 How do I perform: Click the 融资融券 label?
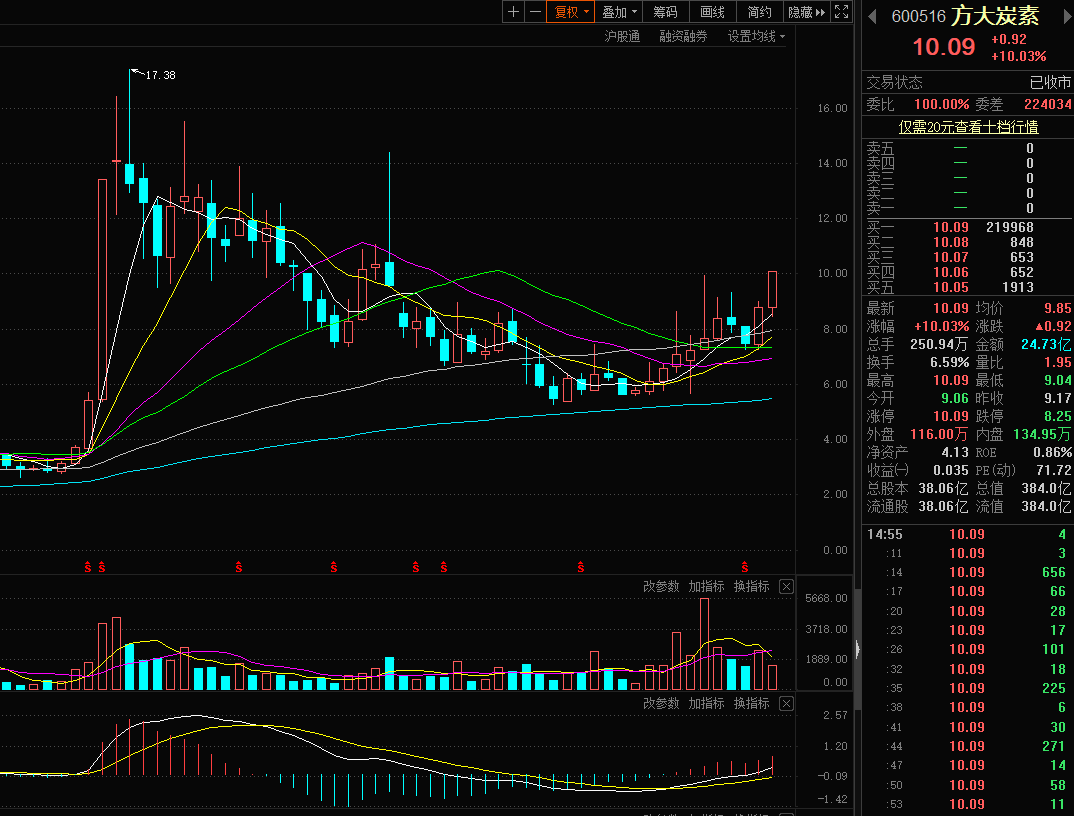click(x=683, y=36)
